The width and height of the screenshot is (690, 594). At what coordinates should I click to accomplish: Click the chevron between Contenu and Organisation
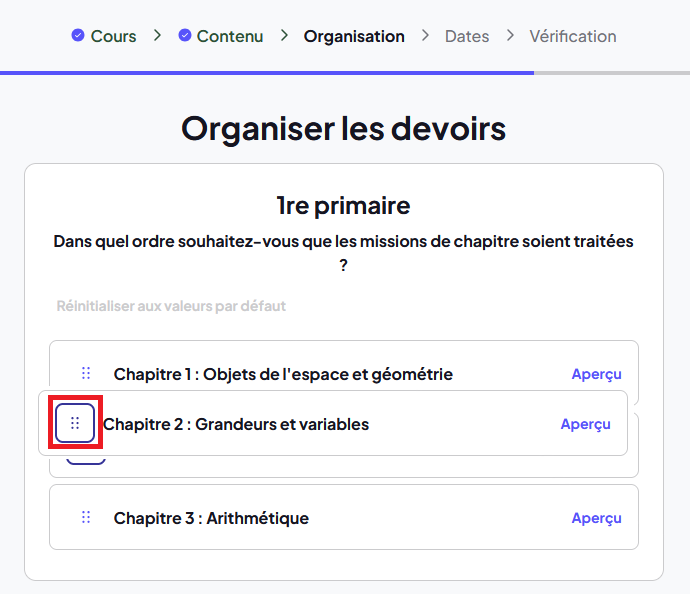pos(284,35)
